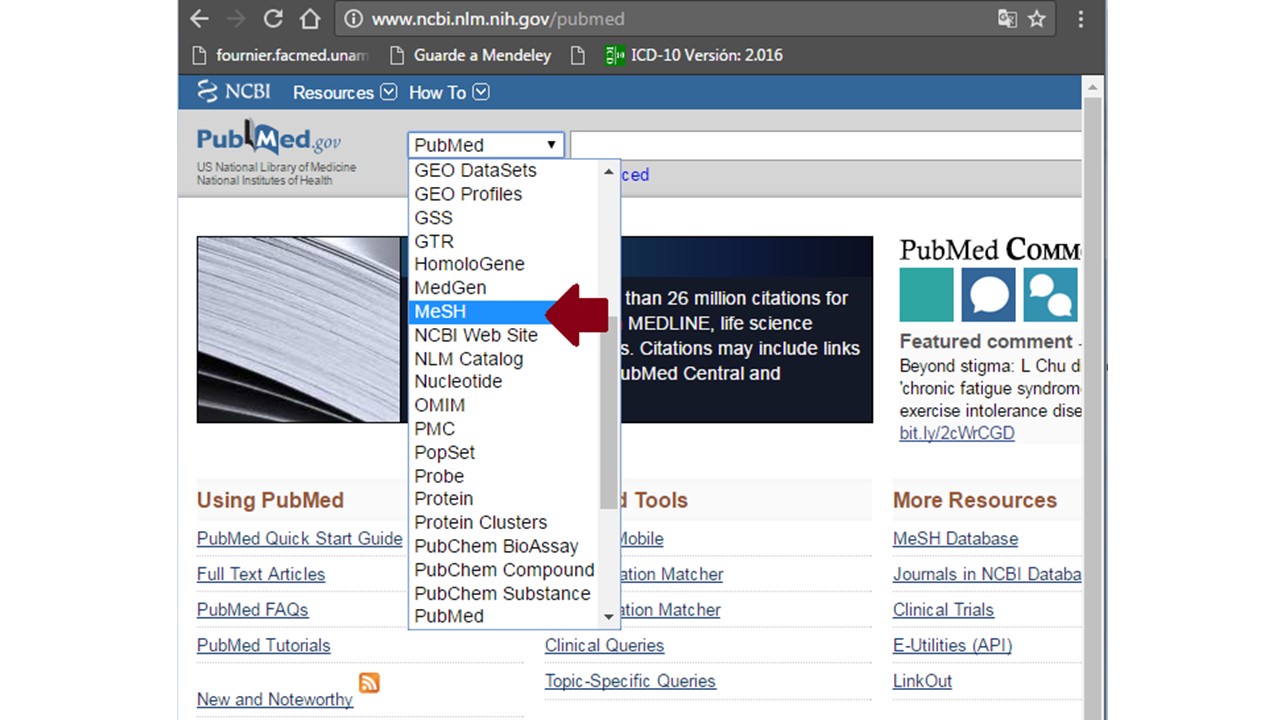The height and width of the screenshot is (720, 1280).
Task: Open PubMed Quick Start Guide
Action: 300,538
